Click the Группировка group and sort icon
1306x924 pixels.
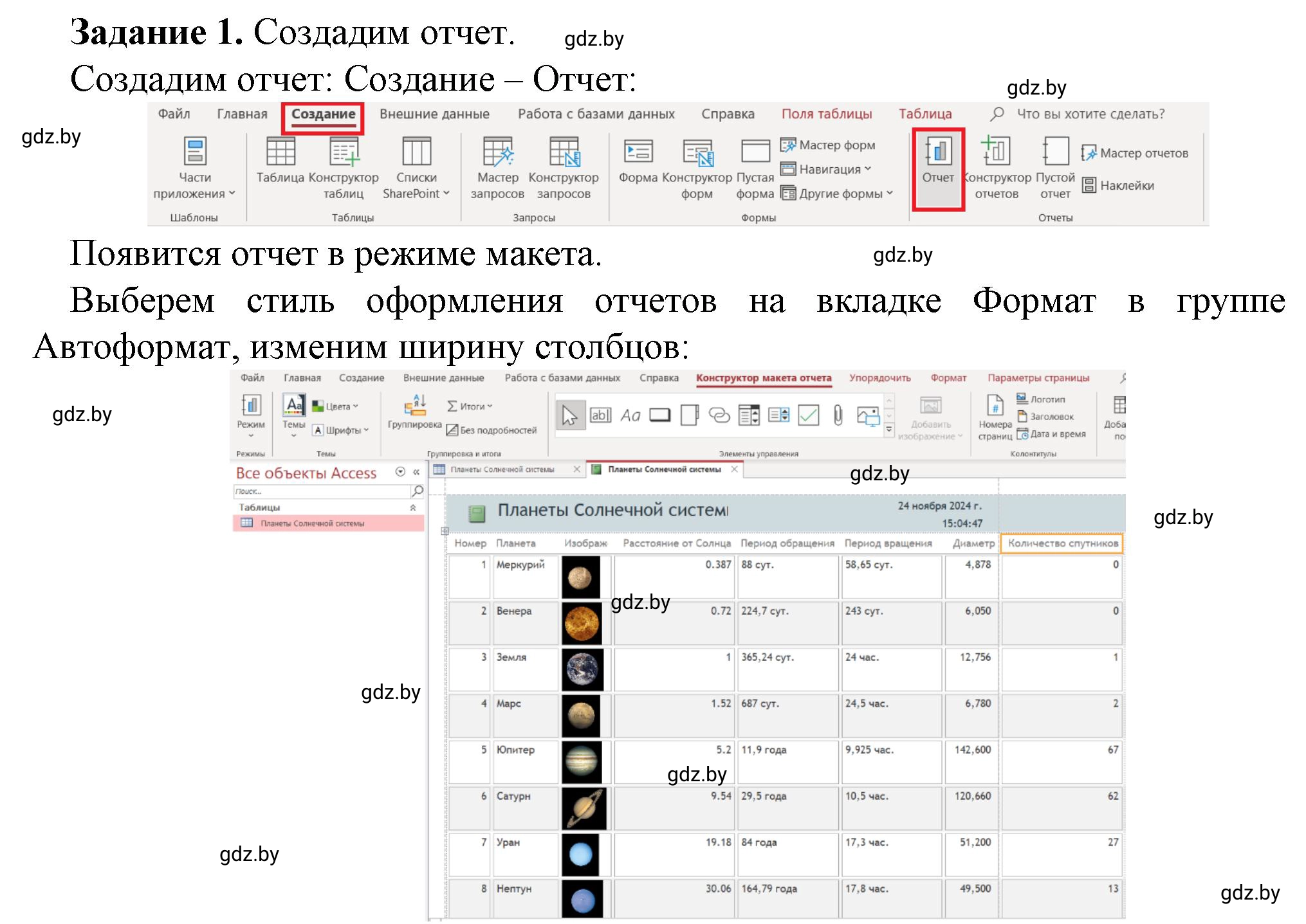pos(414,412)
